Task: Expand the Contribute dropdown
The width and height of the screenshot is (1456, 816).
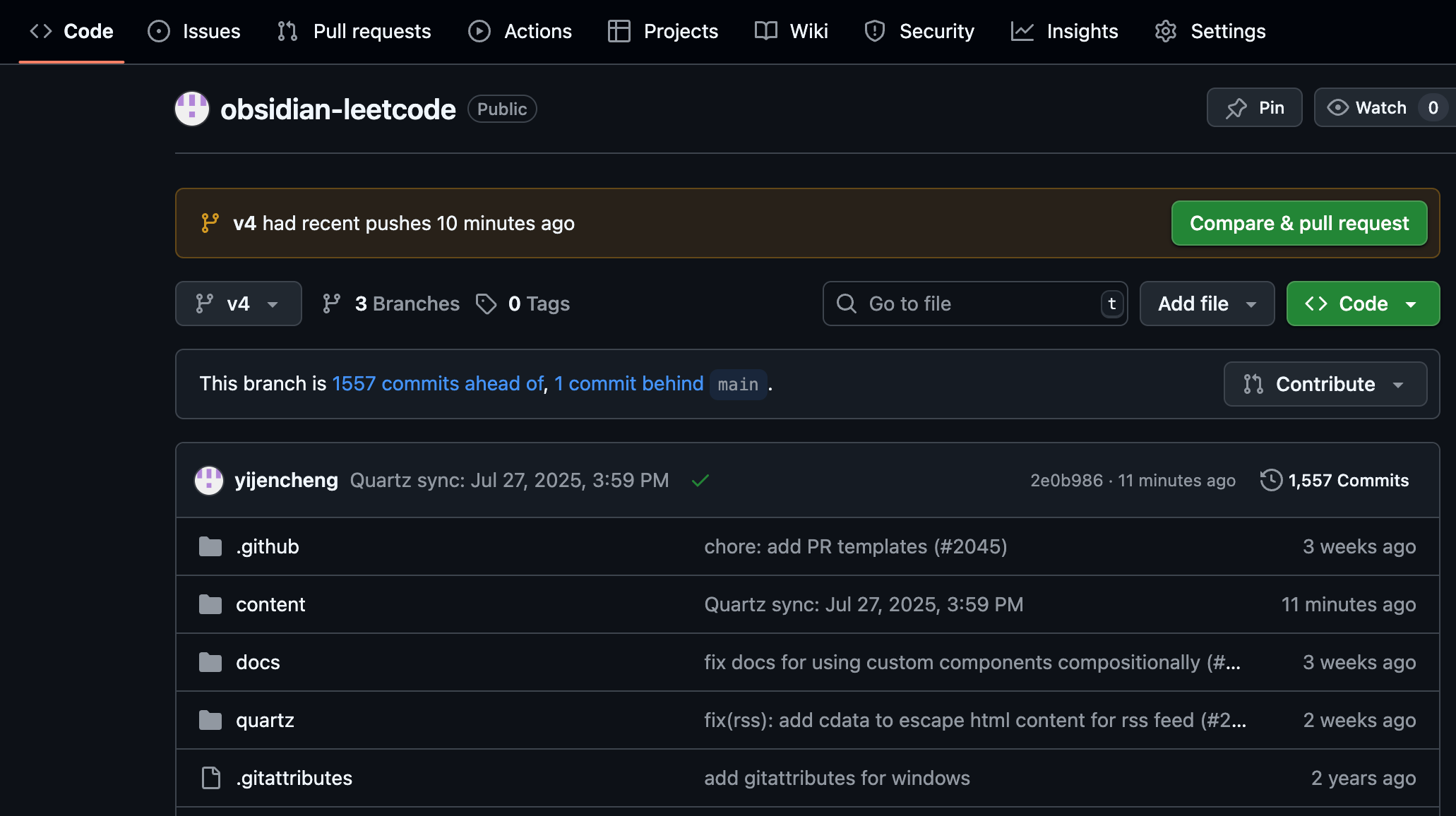Action: tap(1325, 384)
